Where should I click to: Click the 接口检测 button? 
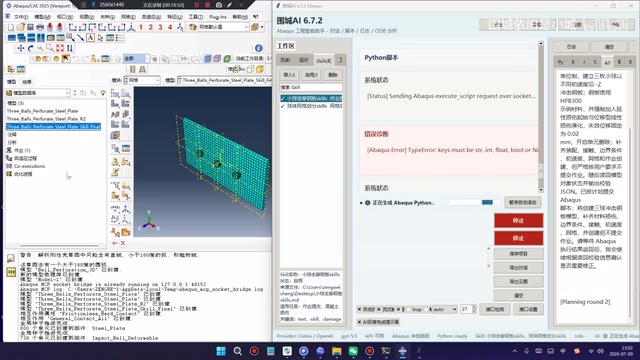495,309
